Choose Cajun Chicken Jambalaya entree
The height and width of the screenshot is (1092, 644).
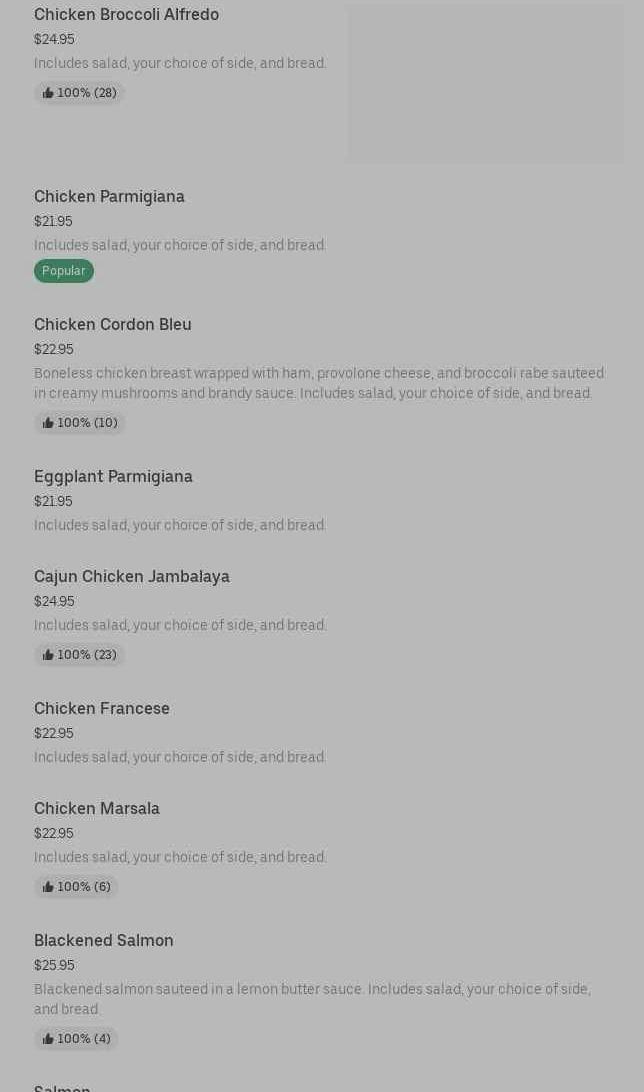pyautogui.click(x=131, y=576)
